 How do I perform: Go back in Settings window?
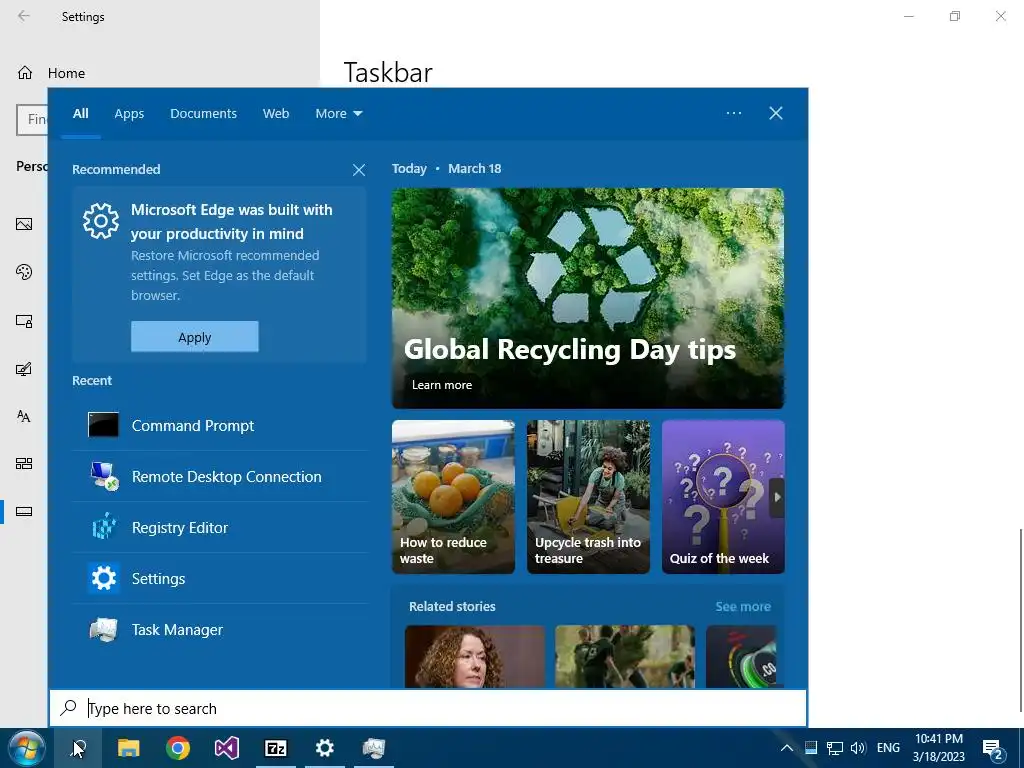[24, 16]
